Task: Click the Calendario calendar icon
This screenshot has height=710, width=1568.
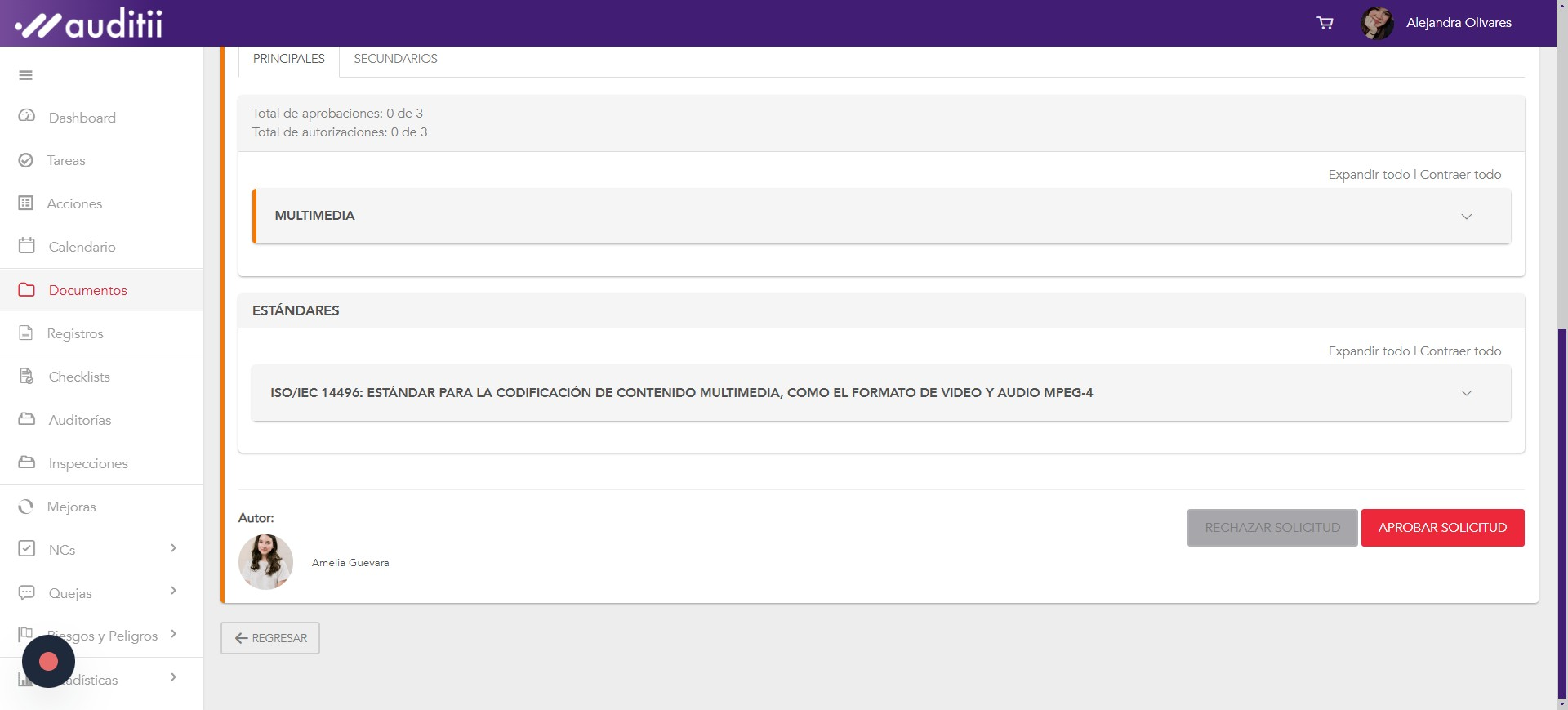Action: coord(26,246)
